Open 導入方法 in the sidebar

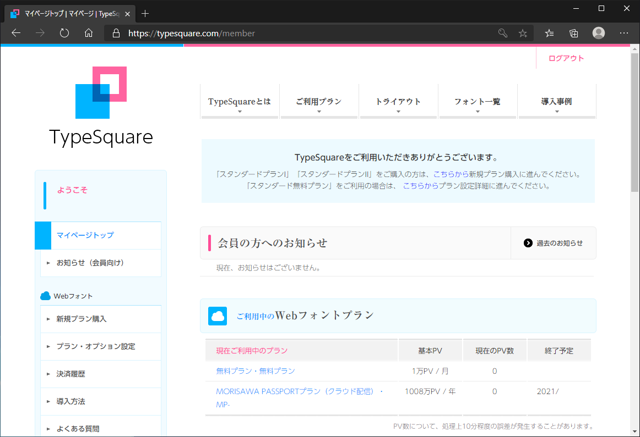pos(101,402)
